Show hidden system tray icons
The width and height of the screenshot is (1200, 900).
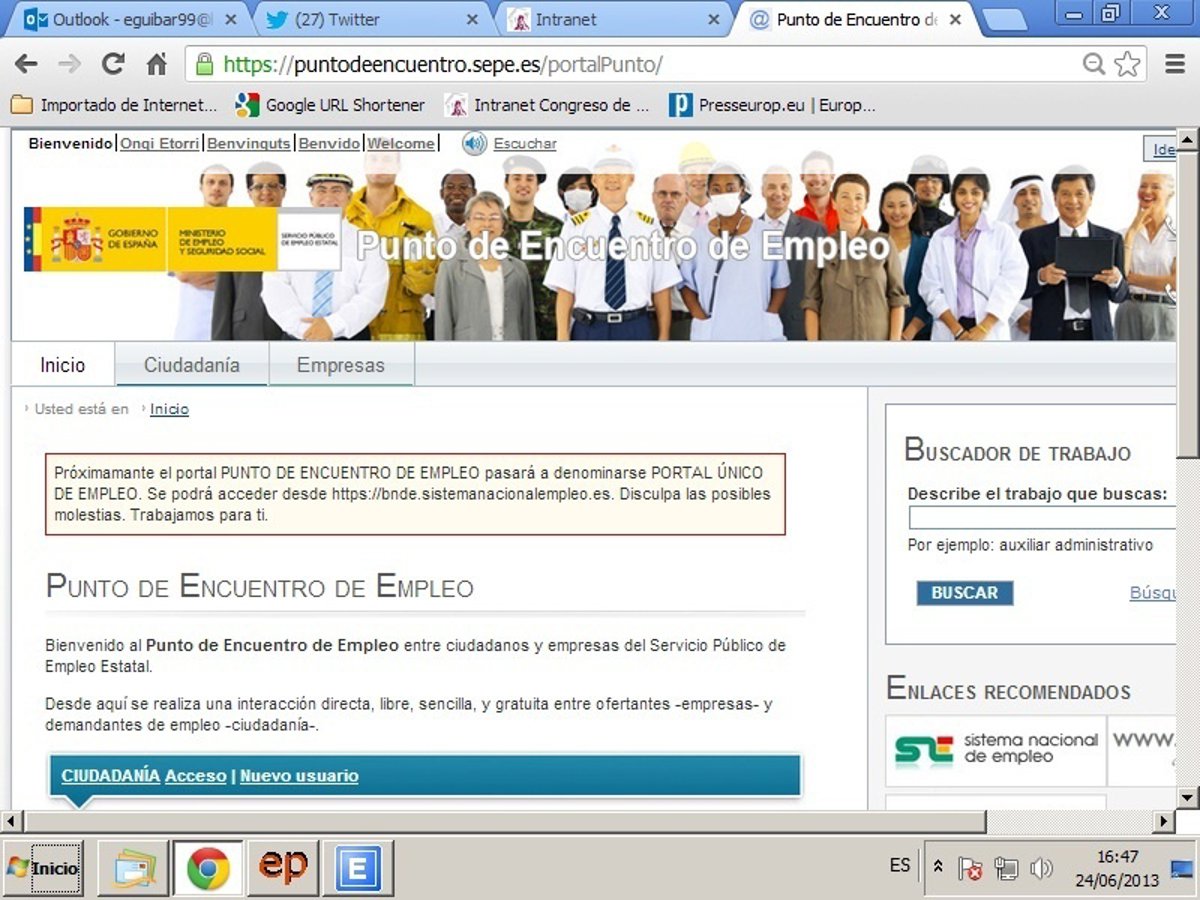[938, 866]
